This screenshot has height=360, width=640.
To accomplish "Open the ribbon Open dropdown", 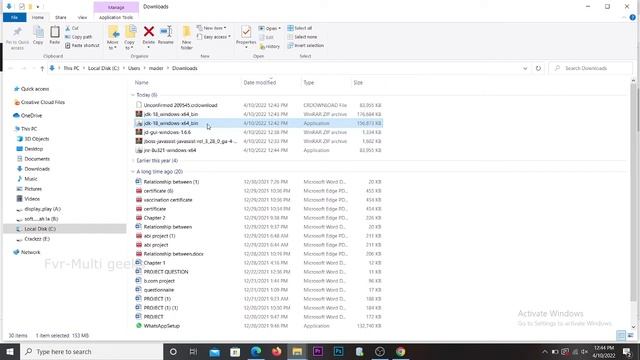I will click(x=269, y=28).
